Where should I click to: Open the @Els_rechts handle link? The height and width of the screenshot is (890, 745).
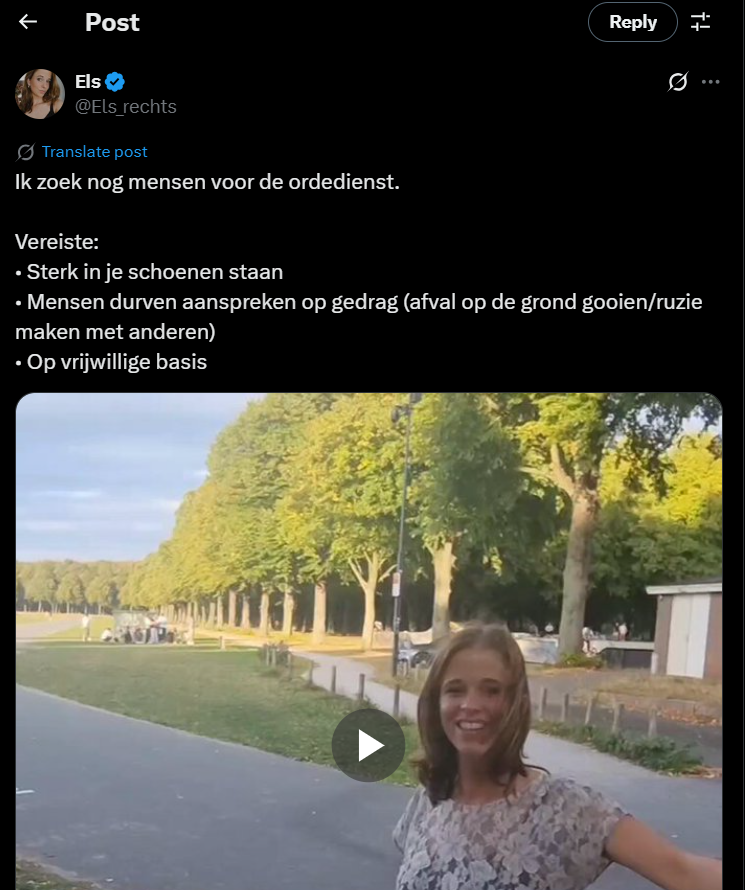[x=125, y=107]
